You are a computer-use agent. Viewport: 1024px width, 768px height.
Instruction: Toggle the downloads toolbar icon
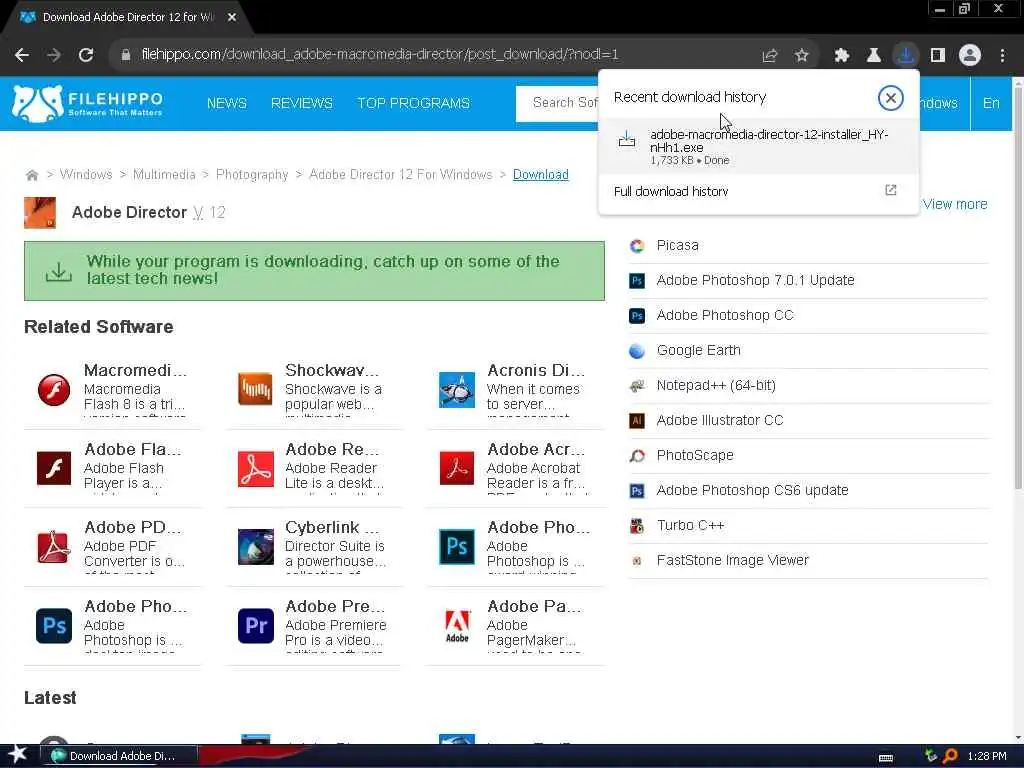tap(906, 55)
